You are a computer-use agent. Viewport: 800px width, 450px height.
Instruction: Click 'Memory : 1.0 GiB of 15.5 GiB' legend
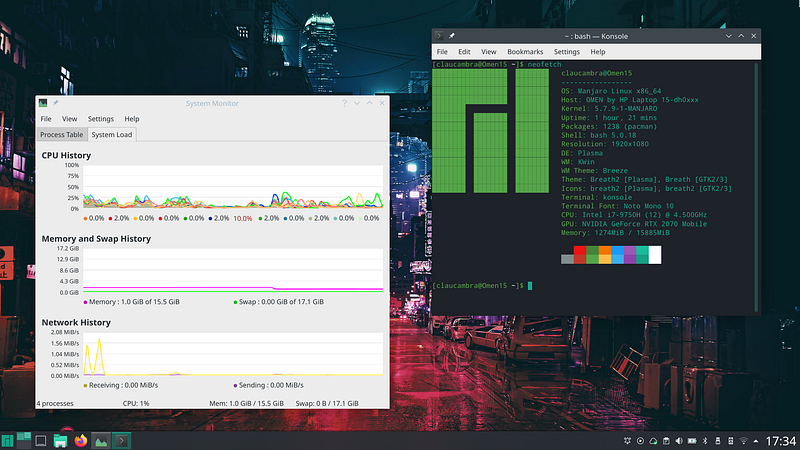point(132,302)
